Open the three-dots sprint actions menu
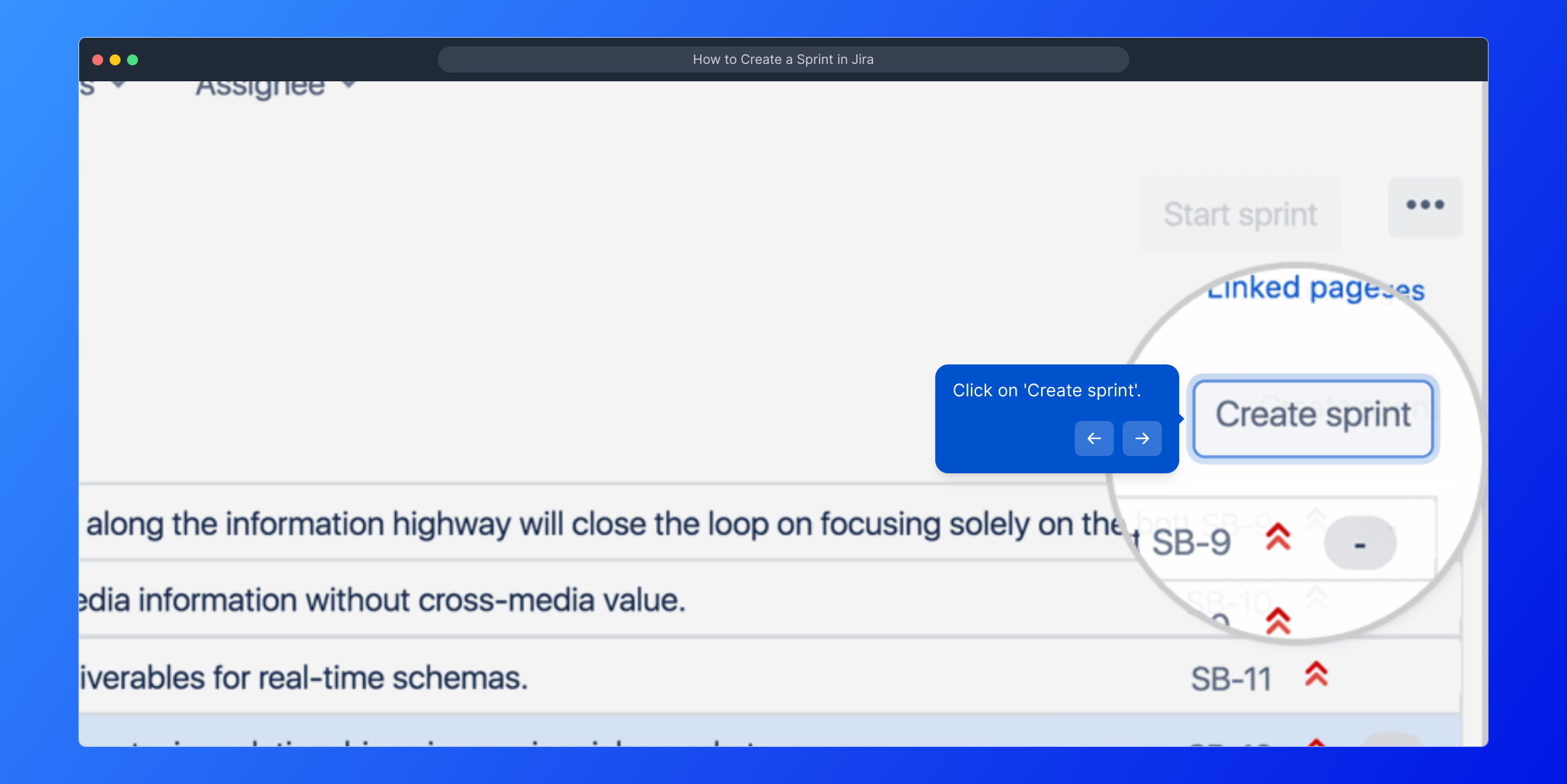The height and width of the screenshot is (784, 1567). 1425,205
